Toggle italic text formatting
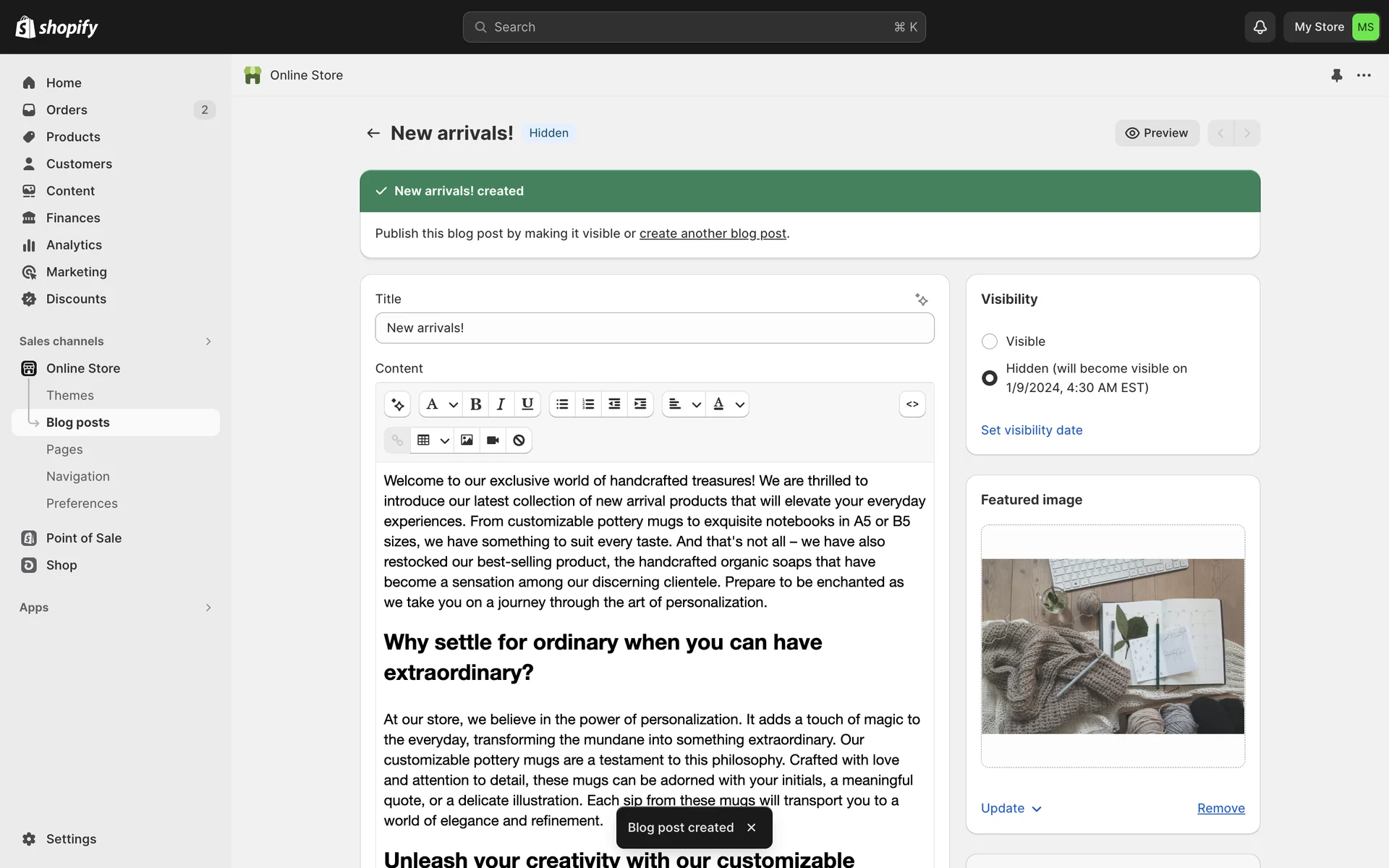Viewport: 1389px width, 868px height. click(501, 404)
